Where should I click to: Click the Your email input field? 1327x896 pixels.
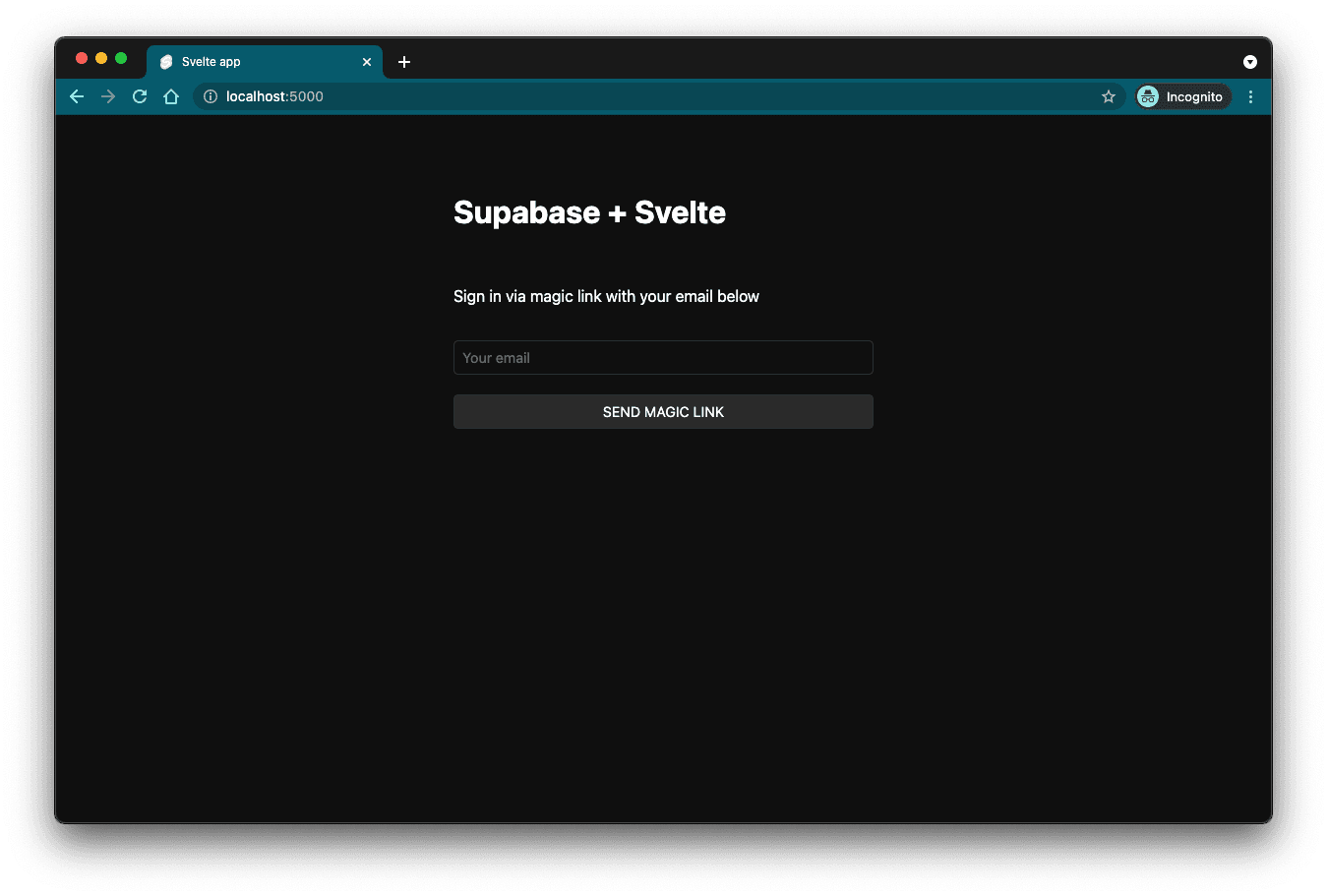(663, 357)
